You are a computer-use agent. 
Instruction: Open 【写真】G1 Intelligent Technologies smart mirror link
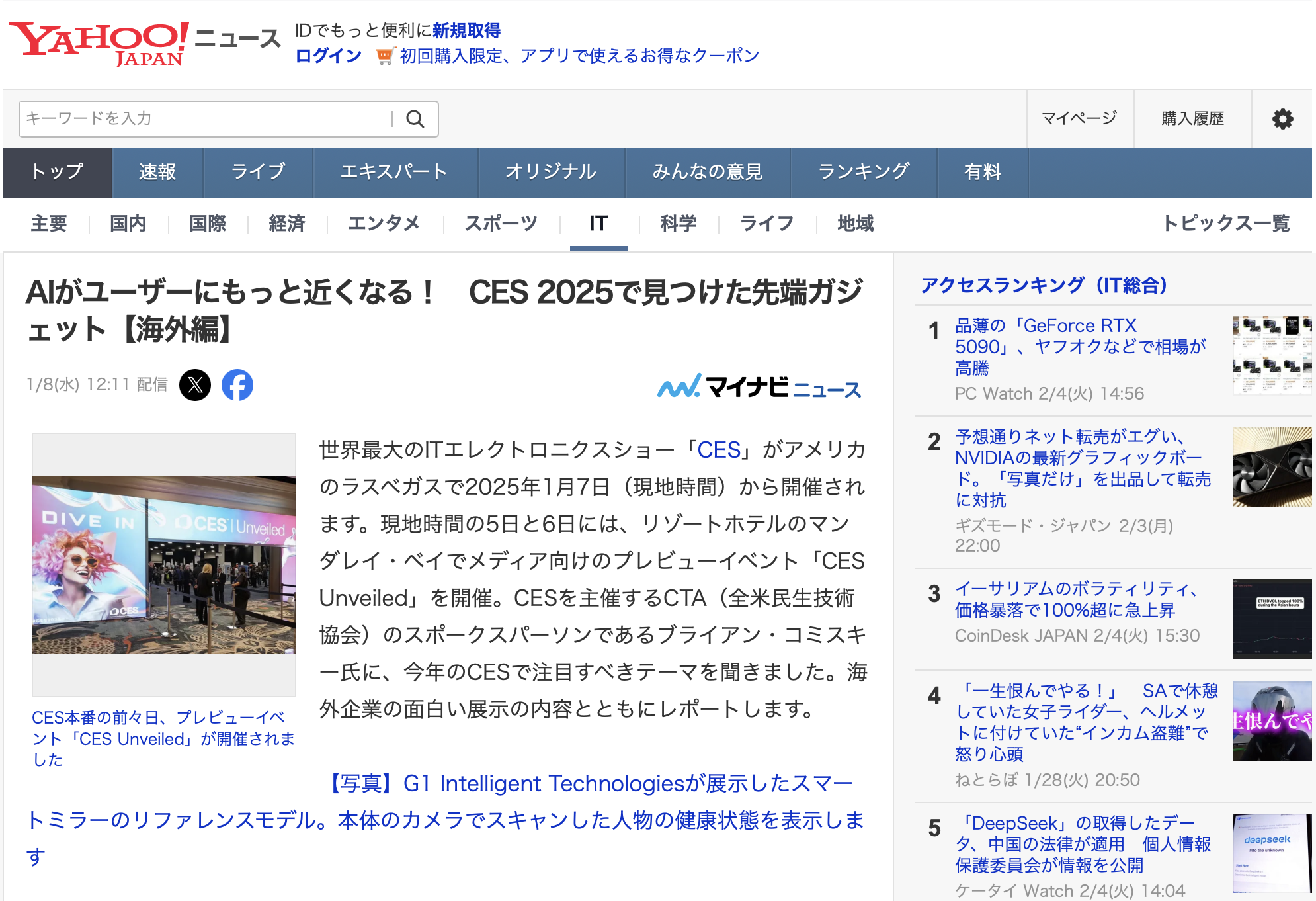point(446,820)
